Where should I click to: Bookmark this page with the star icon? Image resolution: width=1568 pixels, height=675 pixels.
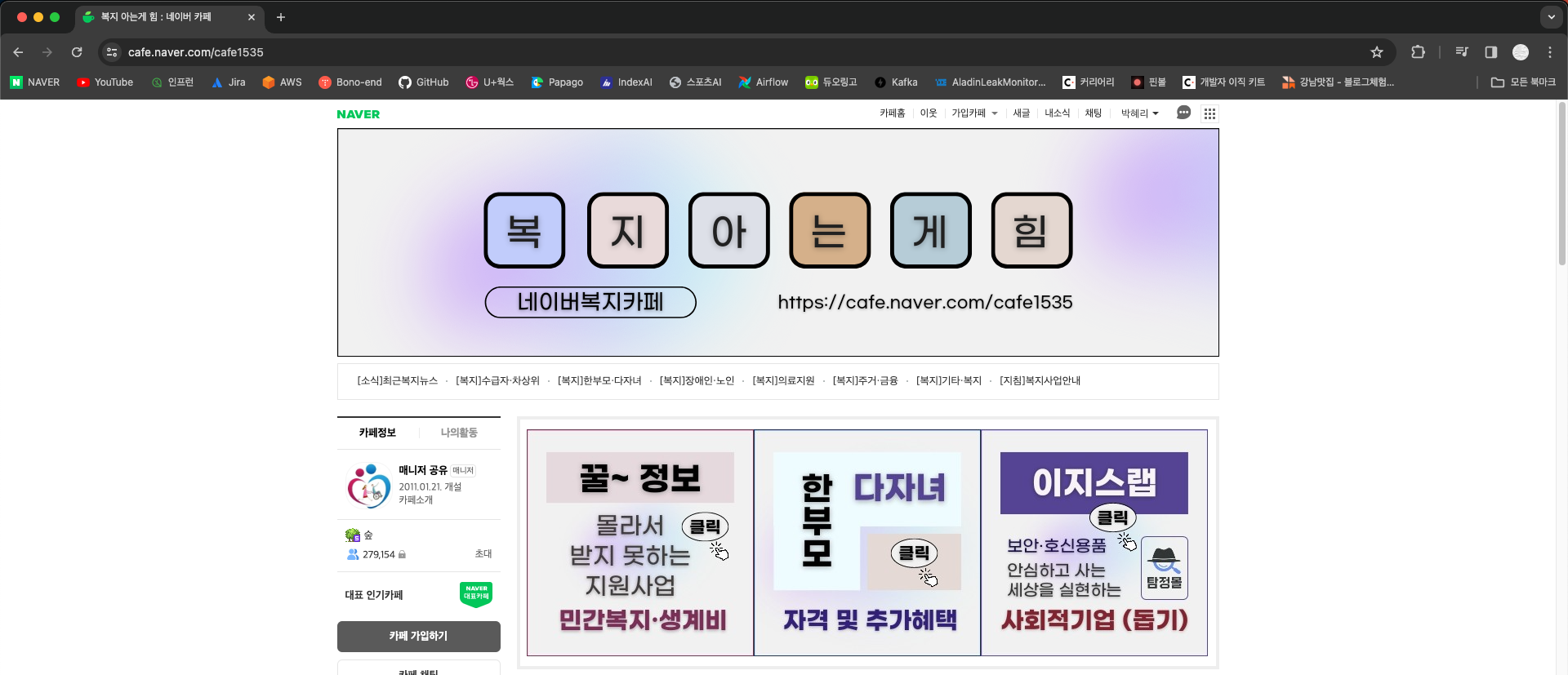coord(1377,52)
